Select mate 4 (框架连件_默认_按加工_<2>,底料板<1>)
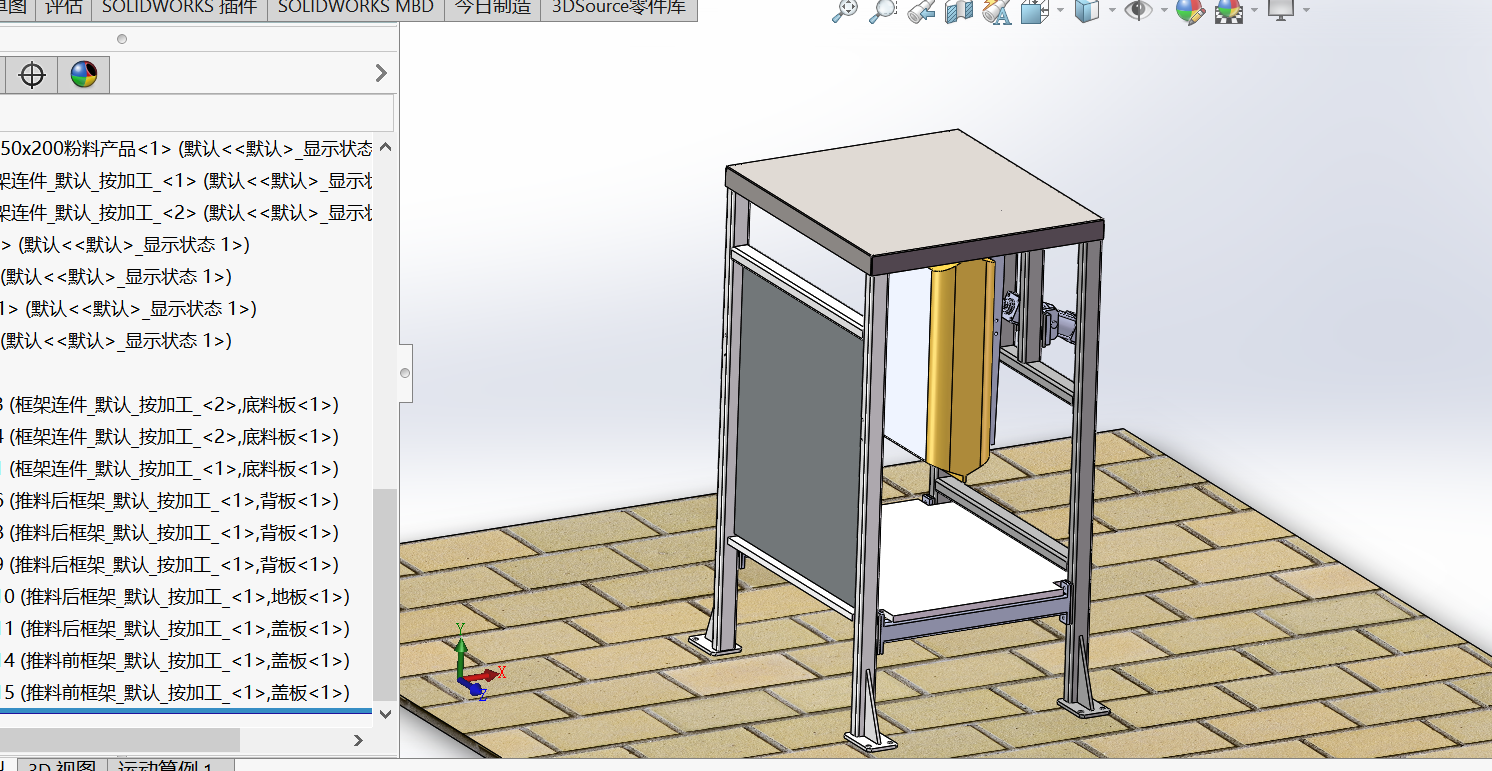Image resolution: width=1492 pixels, height=771 pixels. point(170,437)
